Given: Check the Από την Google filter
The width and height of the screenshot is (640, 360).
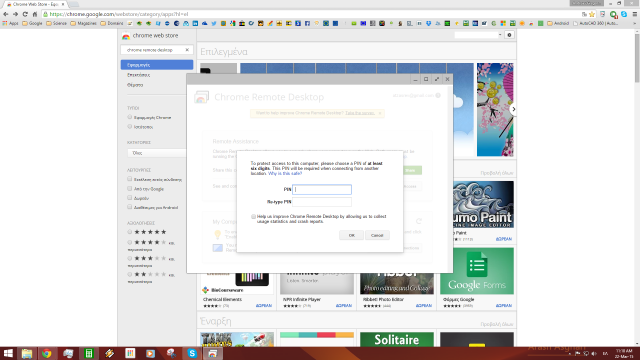Looking at the screenshot, I should [130, 189].
